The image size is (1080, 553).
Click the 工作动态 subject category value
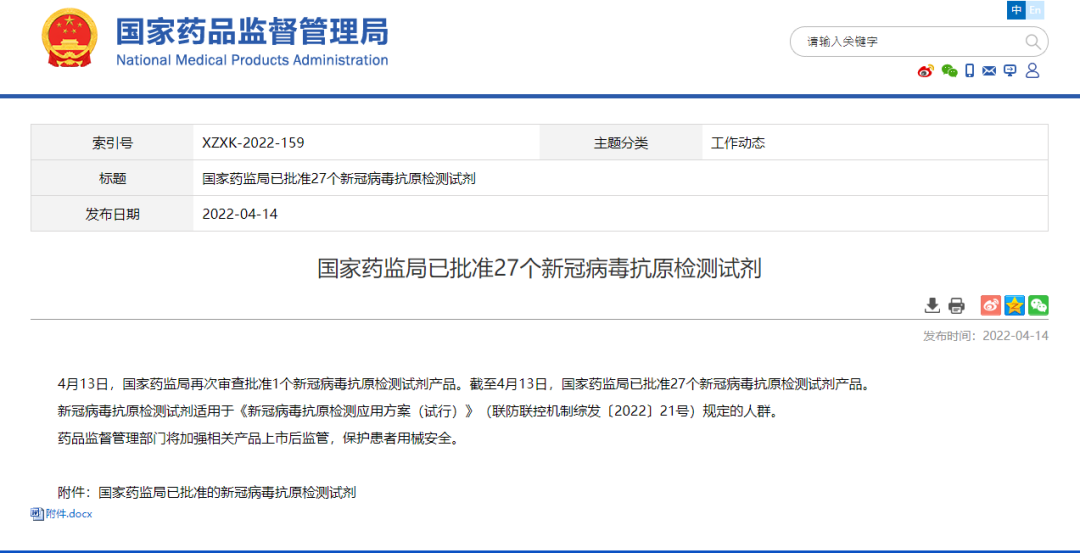(738, 143)
